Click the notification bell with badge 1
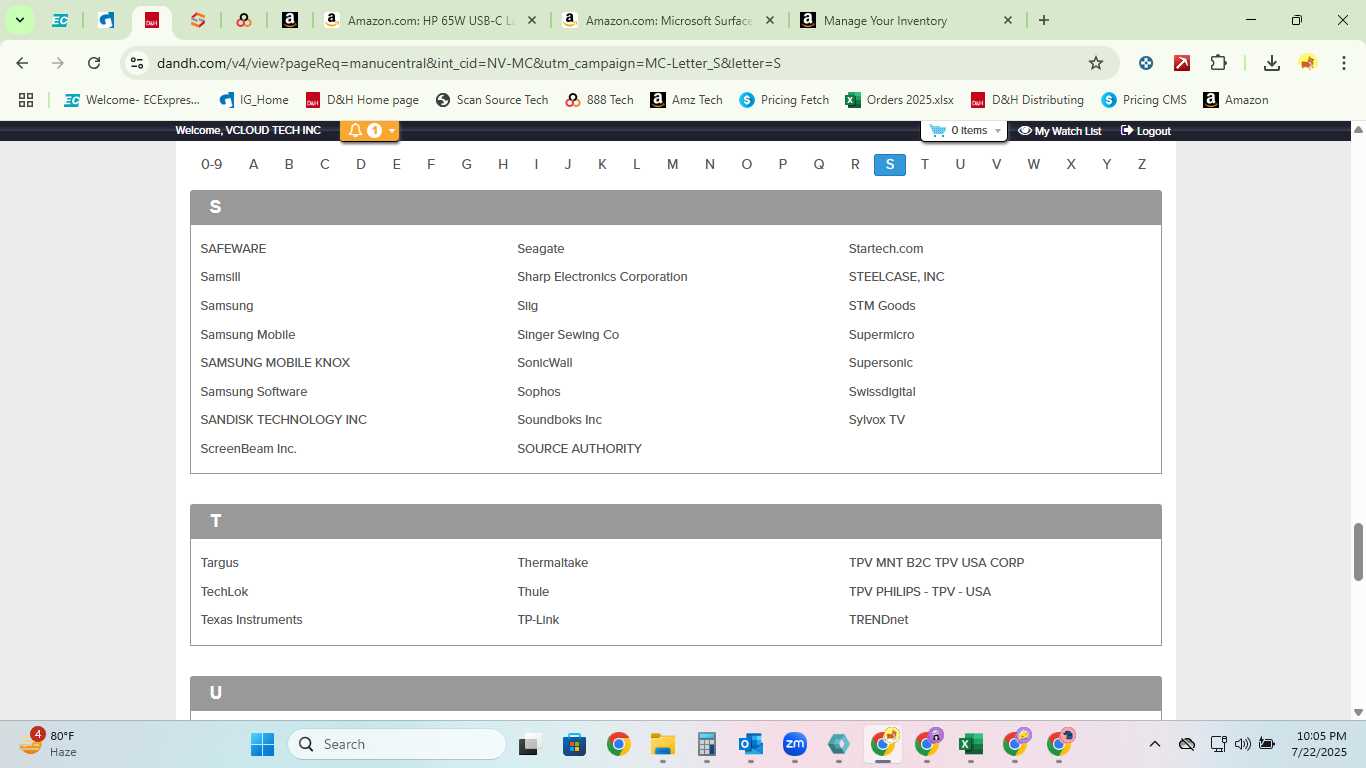The width and height of the screenshot is (1366, 768). coord(364,131)
